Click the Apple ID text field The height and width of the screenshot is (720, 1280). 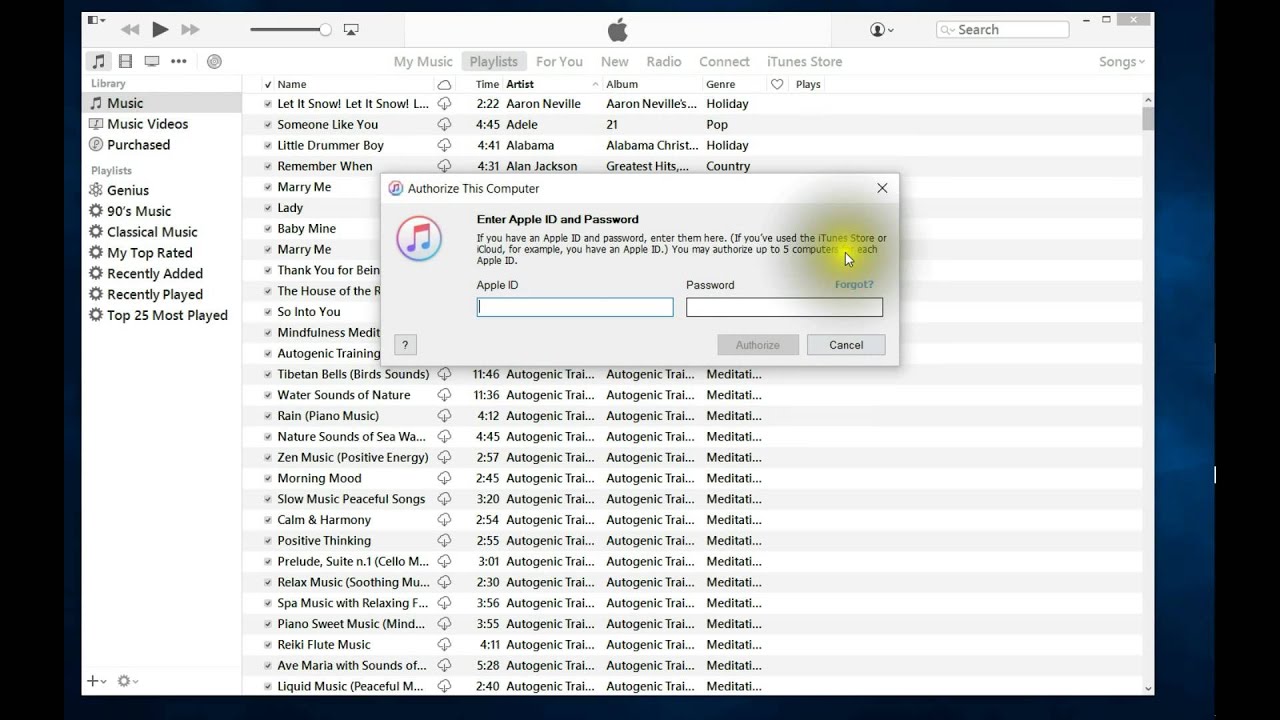[575, 307]
